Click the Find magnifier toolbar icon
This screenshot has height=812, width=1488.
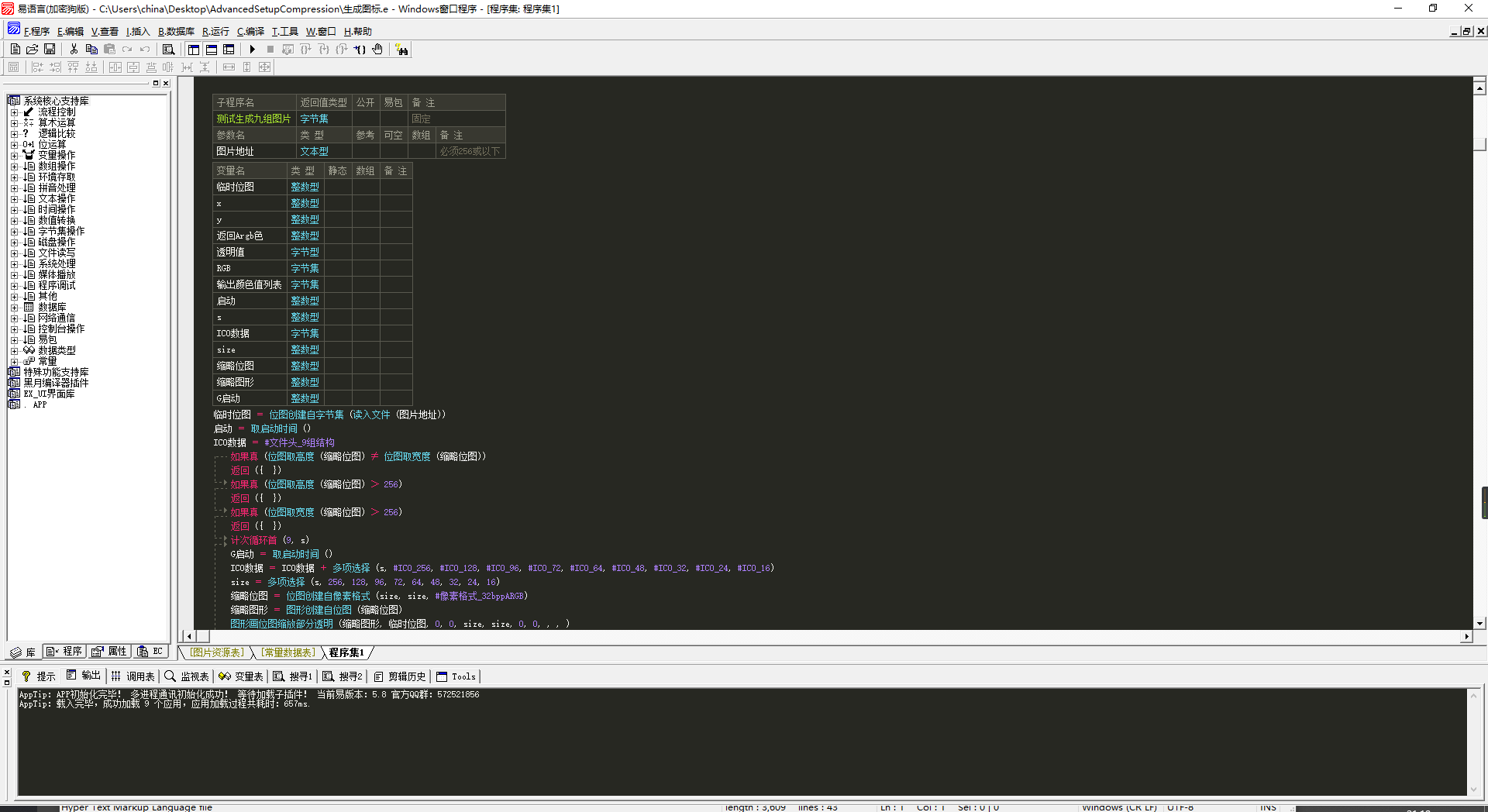click(x=168, y=49)
